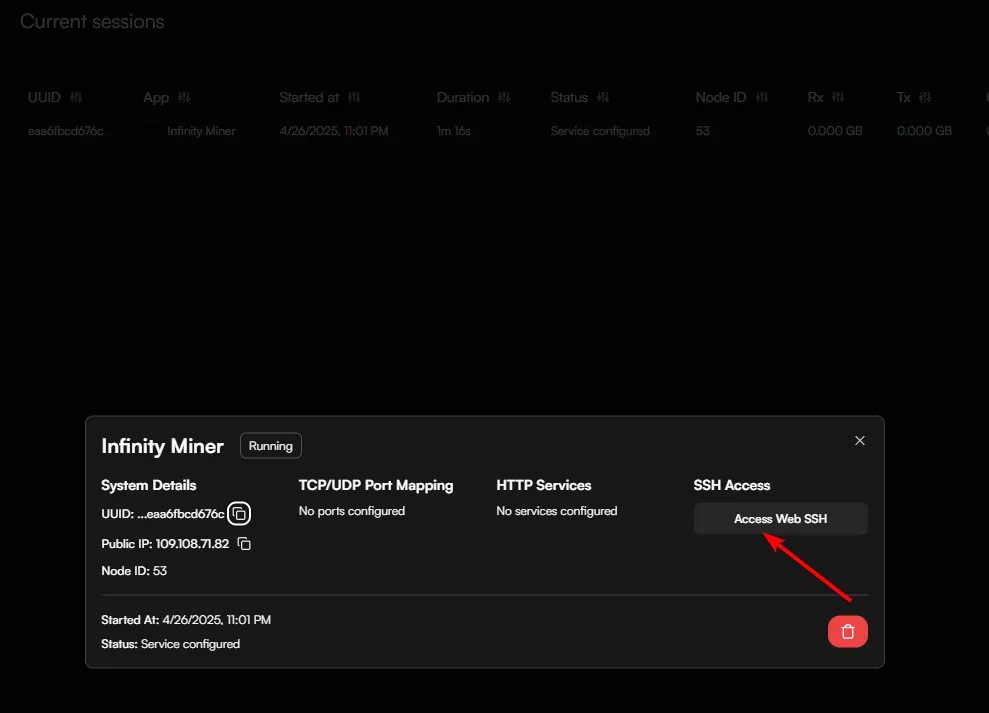Screen dimensions: 989x713
Task: Click the Node ID: 53 line in the panel
Action: (x=134, y=571)
